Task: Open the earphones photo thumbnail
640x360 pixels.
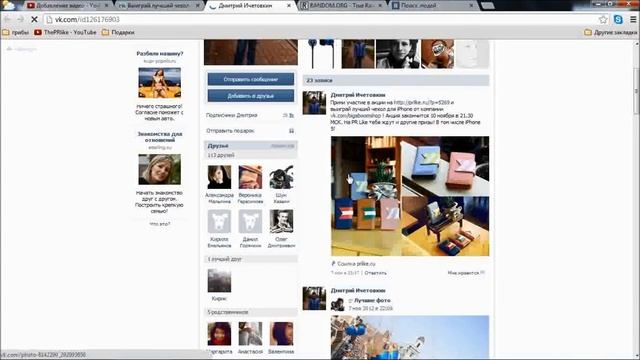Action: click(322, 53)
